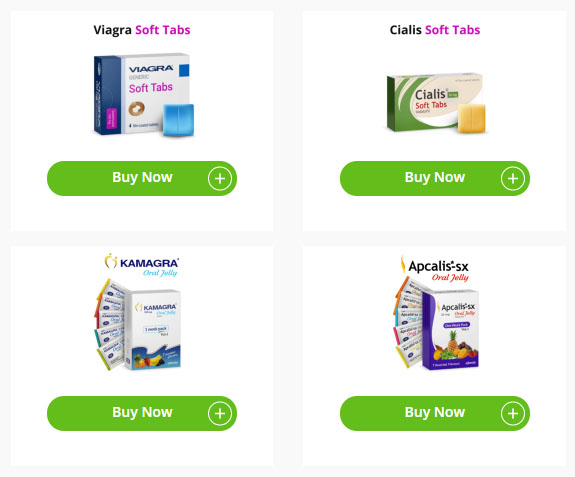Buy Now for Viagra Soft Tabs

pyautogui.click(x=142, y=179)
